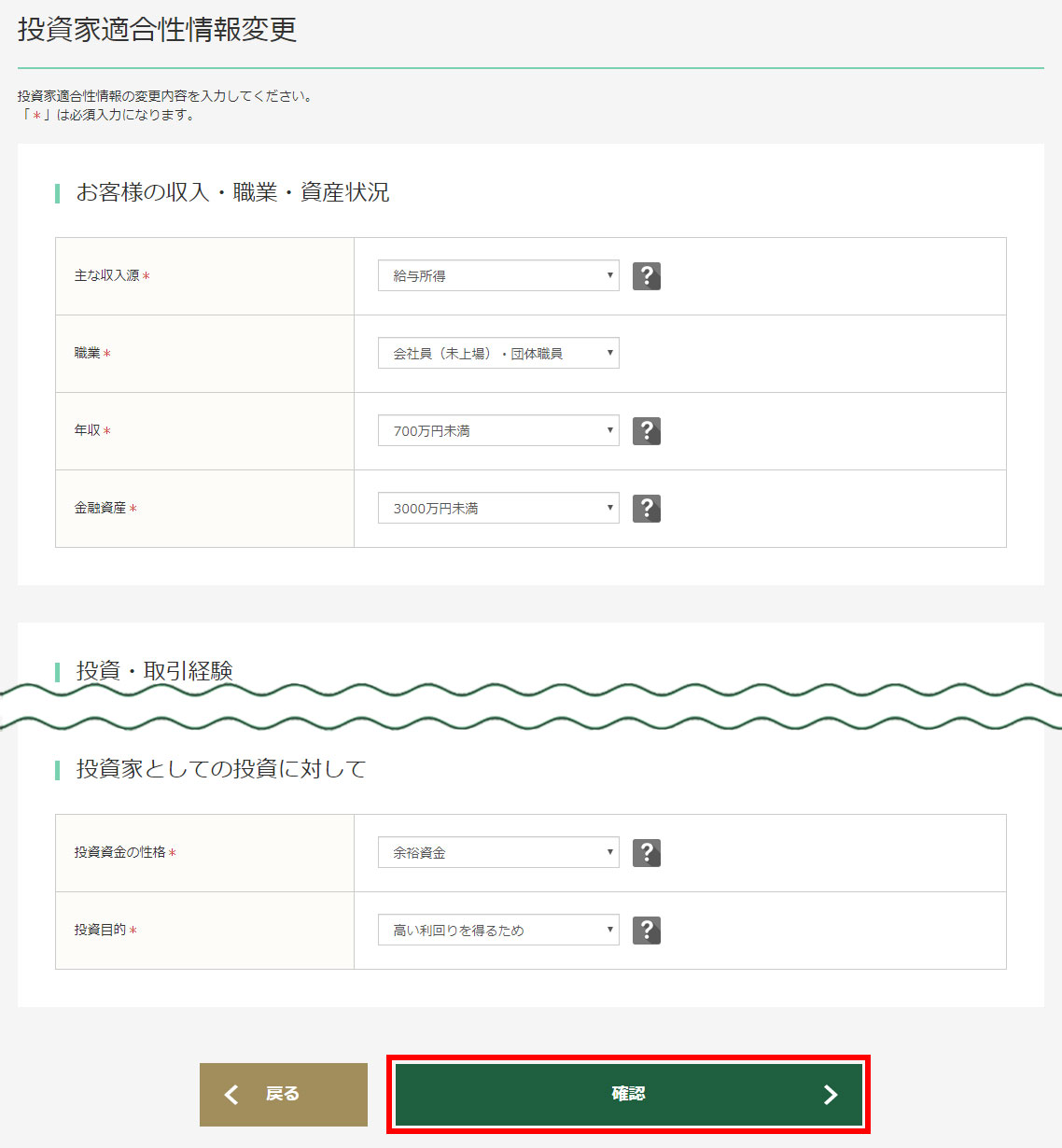Open the 年収 dropdown showing 700万円未満
1062x1148 pixels.
pyautogui.click(x=498, y=430)
